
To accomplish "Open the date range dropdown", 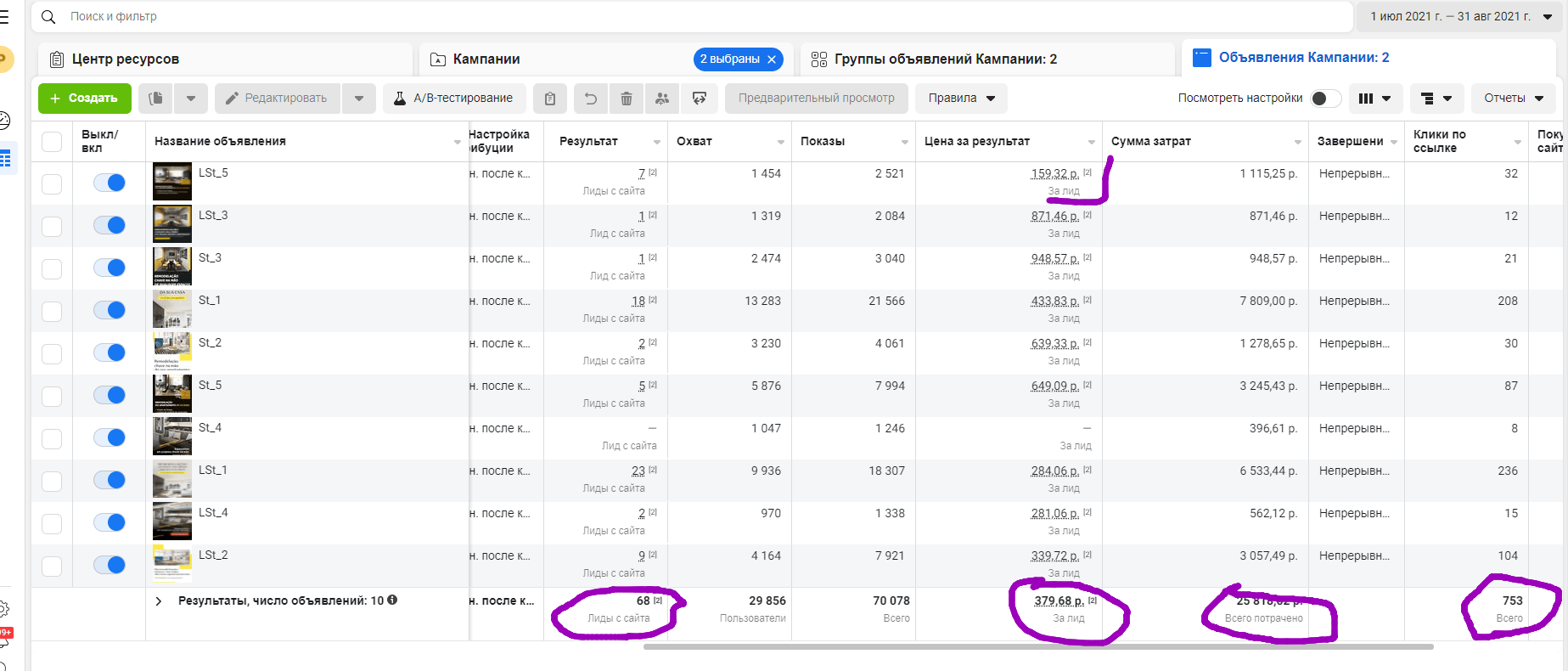I will coord(1462,16).
